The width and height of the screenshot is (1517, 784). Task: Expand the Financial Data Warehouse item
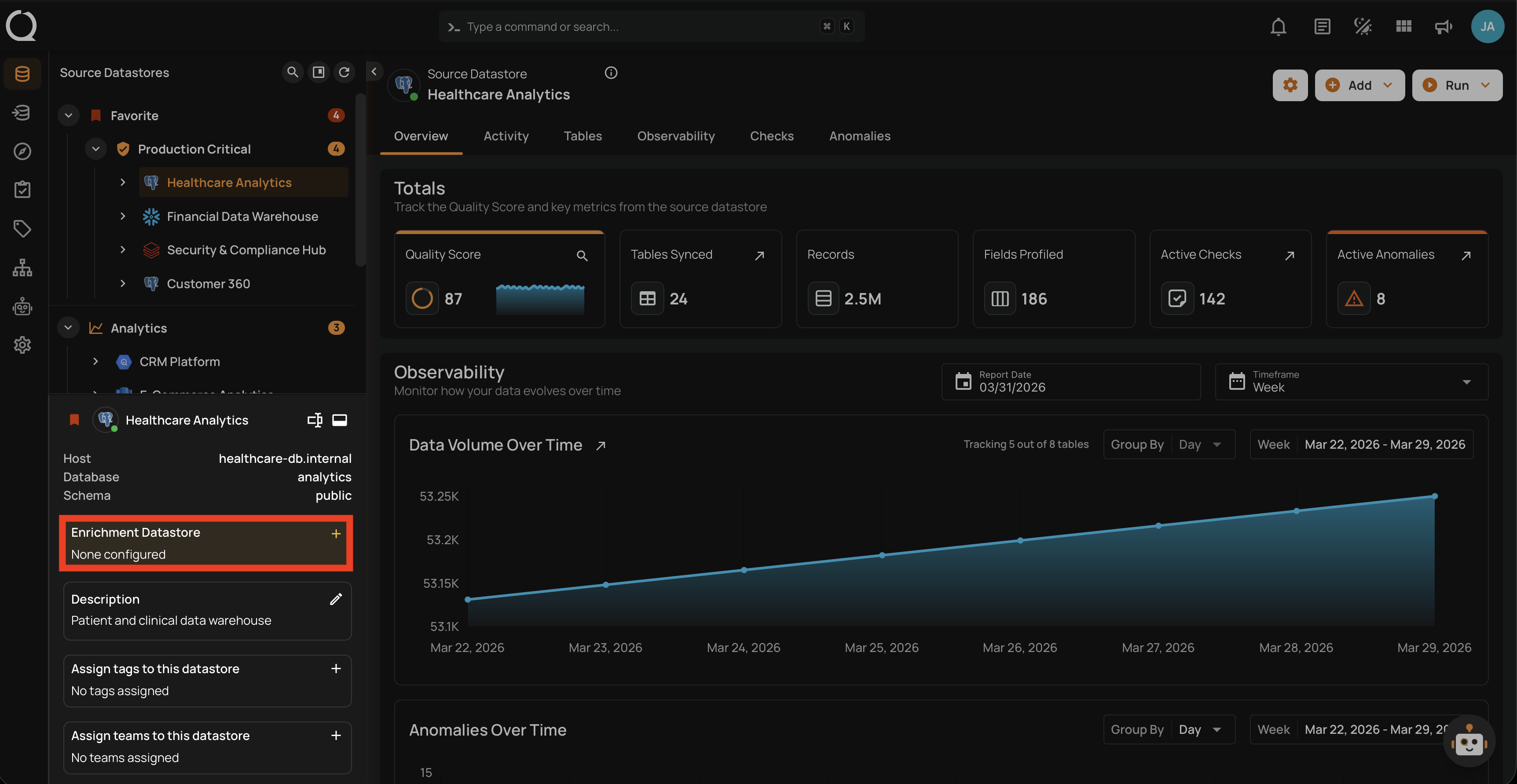(x=122, y=216)
